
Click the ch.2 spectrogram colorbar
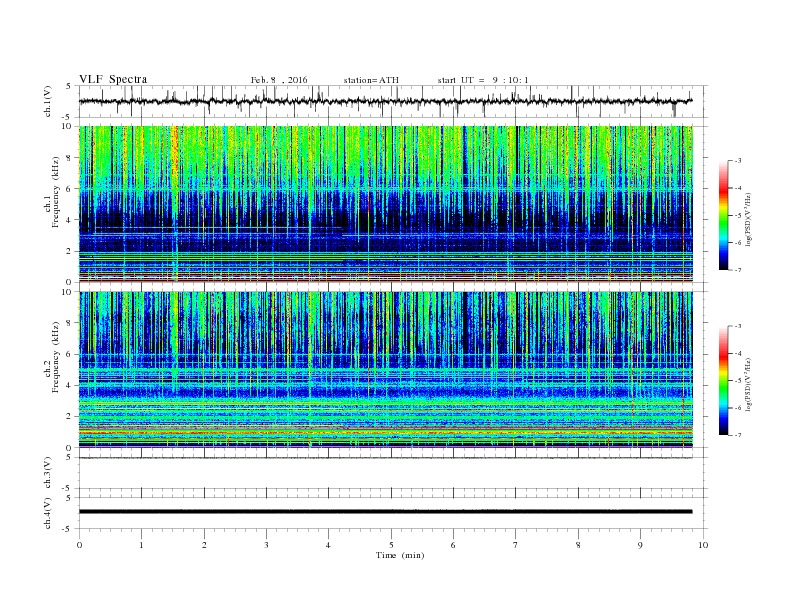pos(723,381)
